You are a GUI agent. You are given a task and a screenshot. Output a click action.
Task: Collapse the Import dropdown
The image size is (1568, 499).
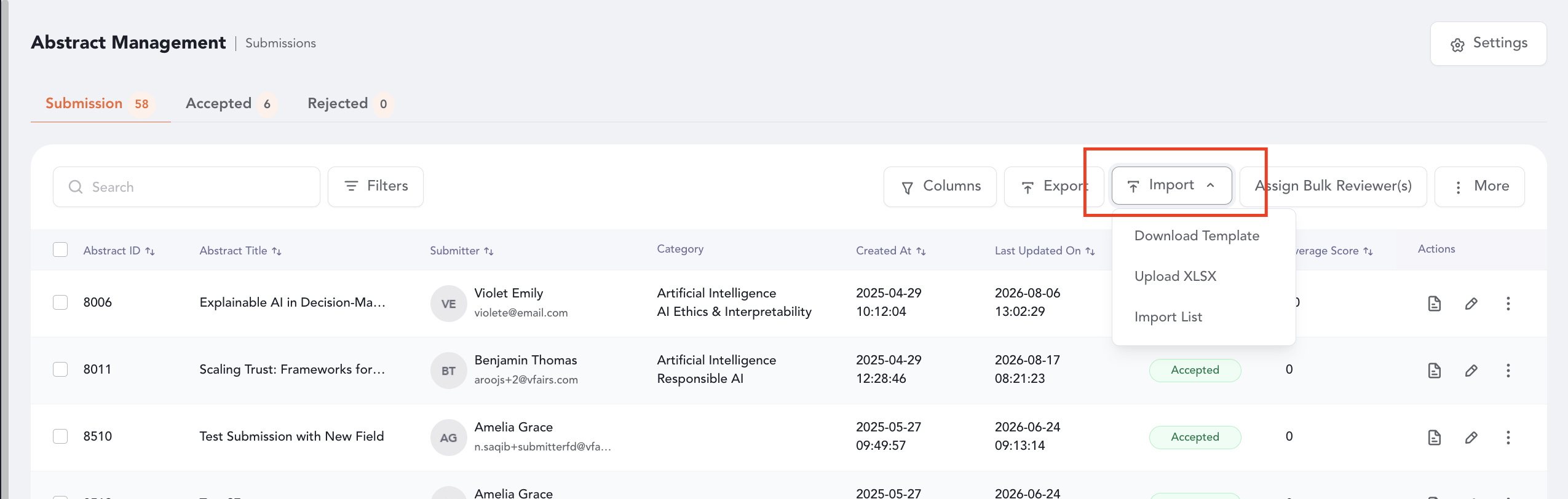1171,185
